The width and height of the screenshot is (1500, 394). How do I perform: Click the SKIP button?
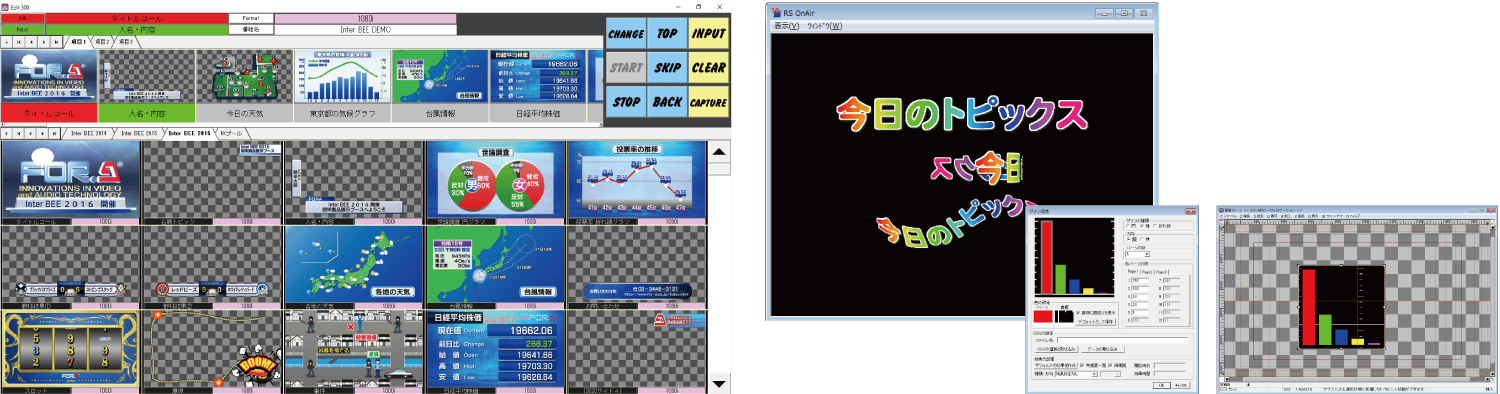[667, 68]
